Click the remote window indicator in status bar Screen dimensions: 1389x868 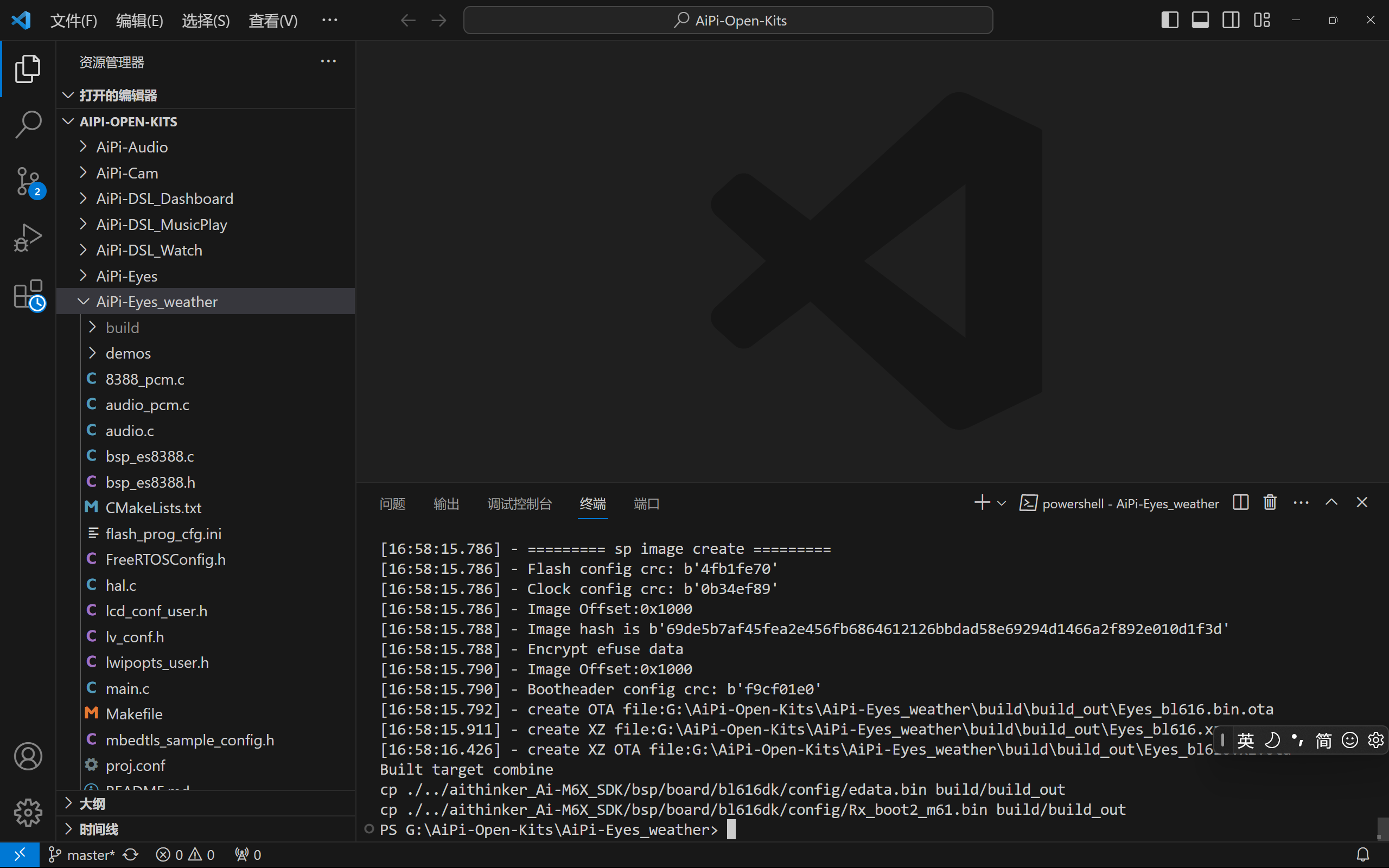point(20,855)
